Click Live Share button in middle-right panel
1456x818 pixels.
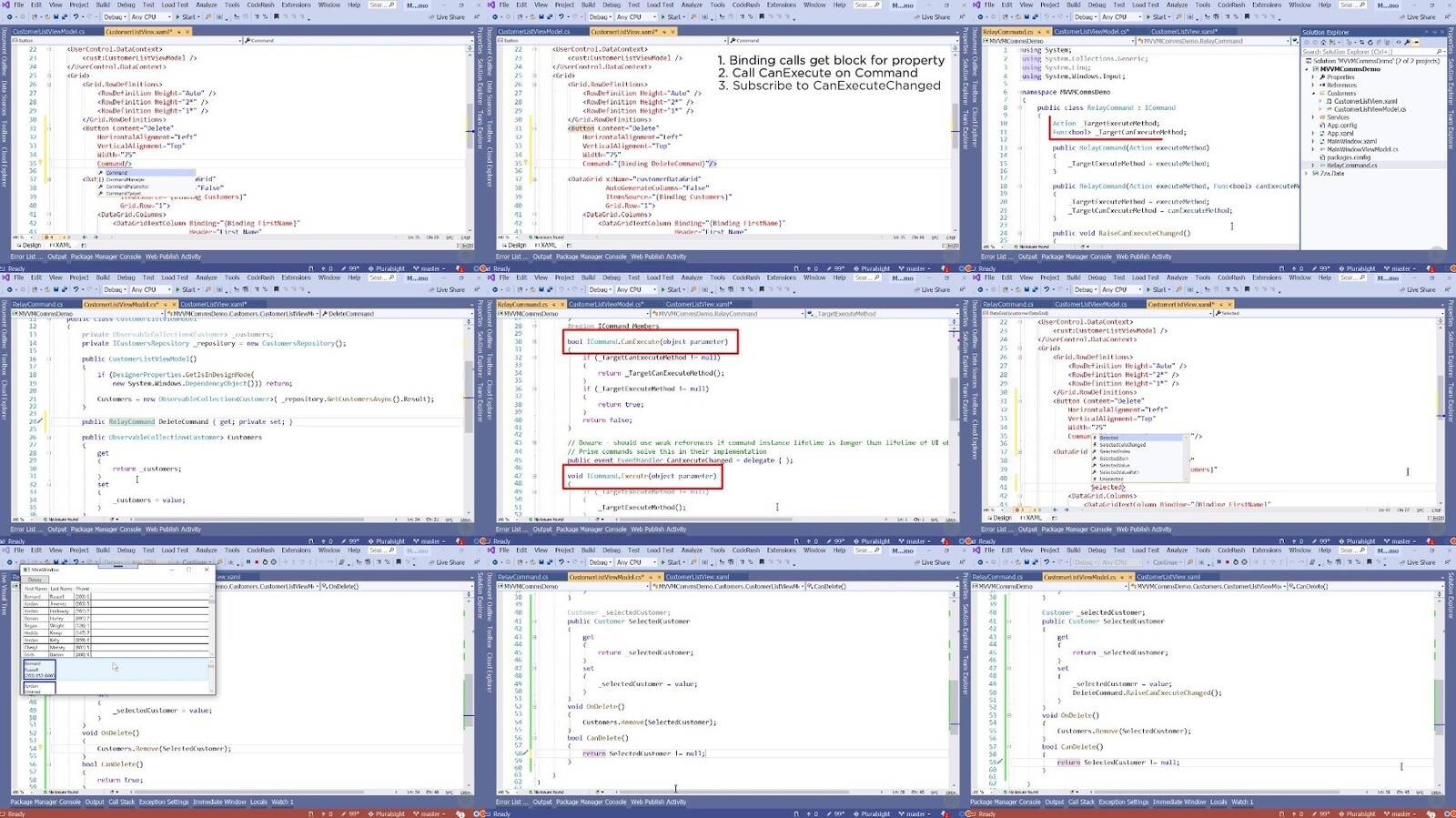[x=1417, y=289]
